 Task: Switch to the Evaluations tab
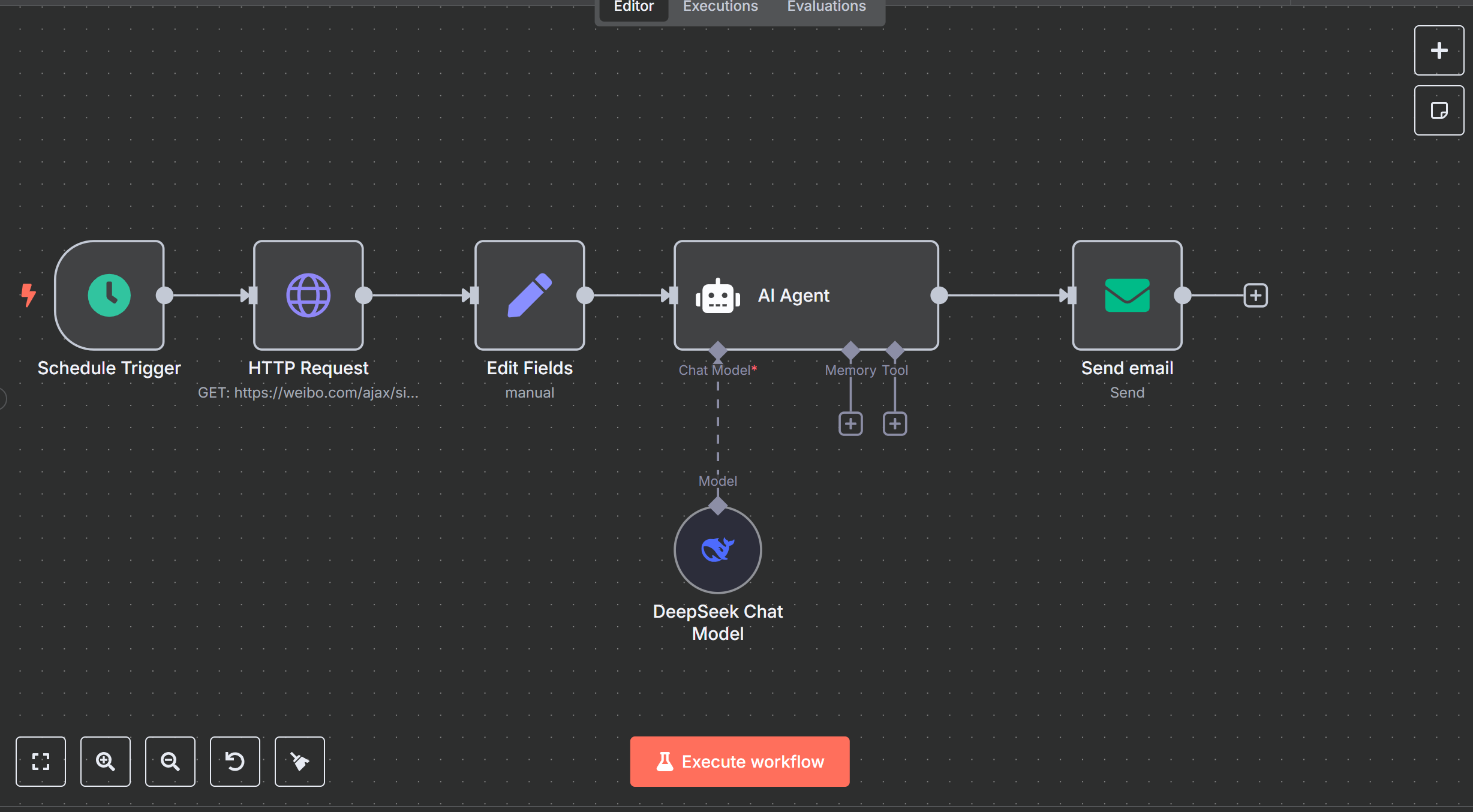[x=826, y=7]
